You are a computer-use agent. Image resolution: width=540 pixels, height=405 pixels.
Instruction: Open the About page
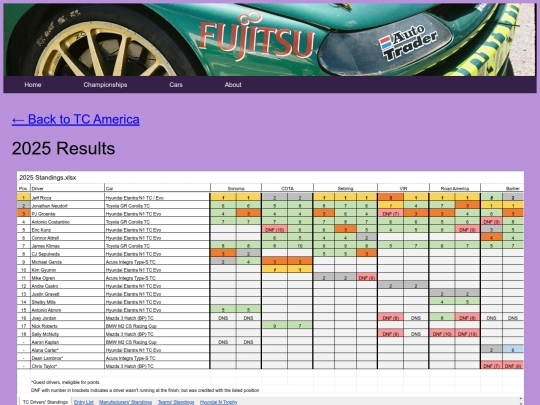(233, 85)
